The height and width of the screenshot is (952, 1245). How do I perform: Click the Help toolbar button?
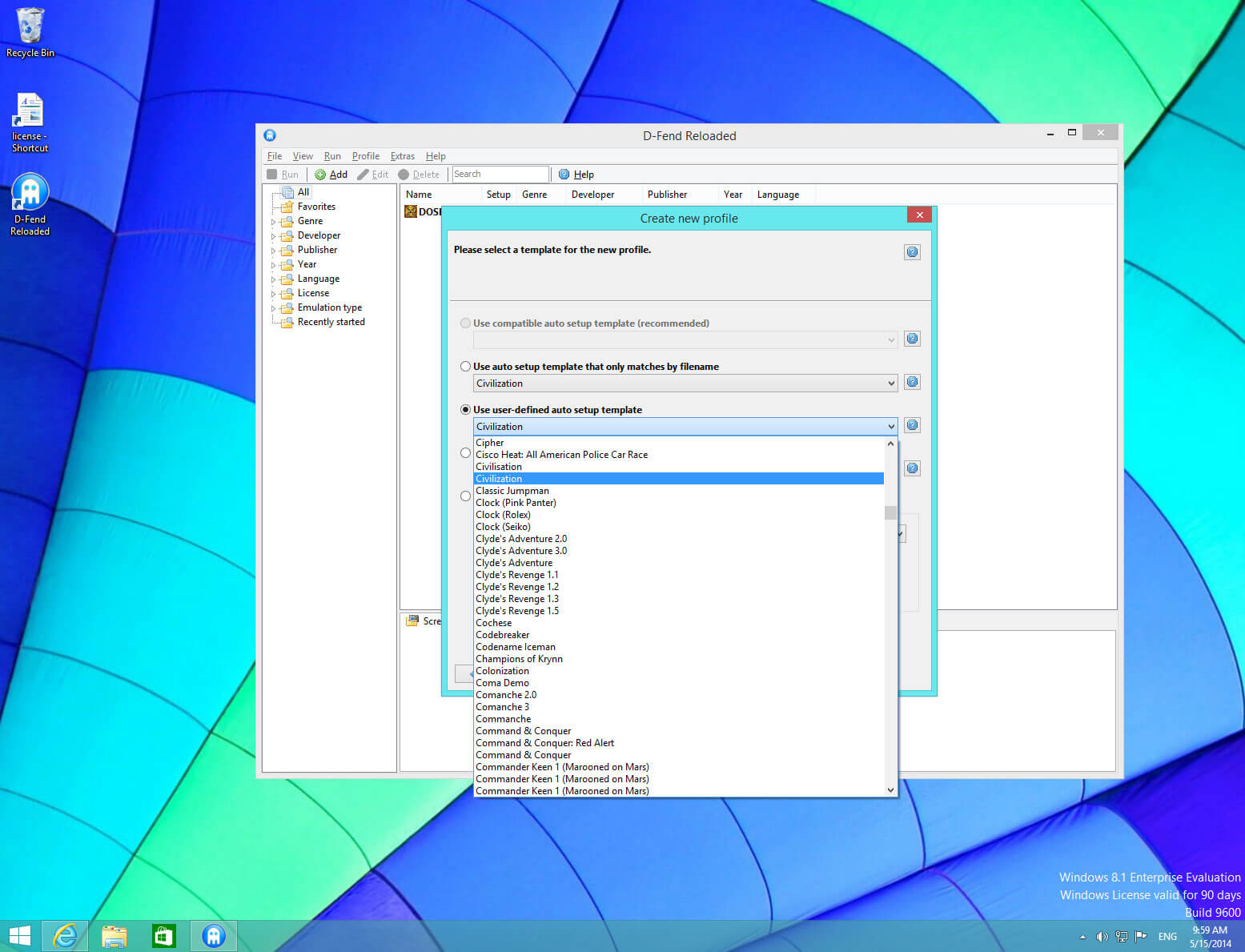point(576,175)
